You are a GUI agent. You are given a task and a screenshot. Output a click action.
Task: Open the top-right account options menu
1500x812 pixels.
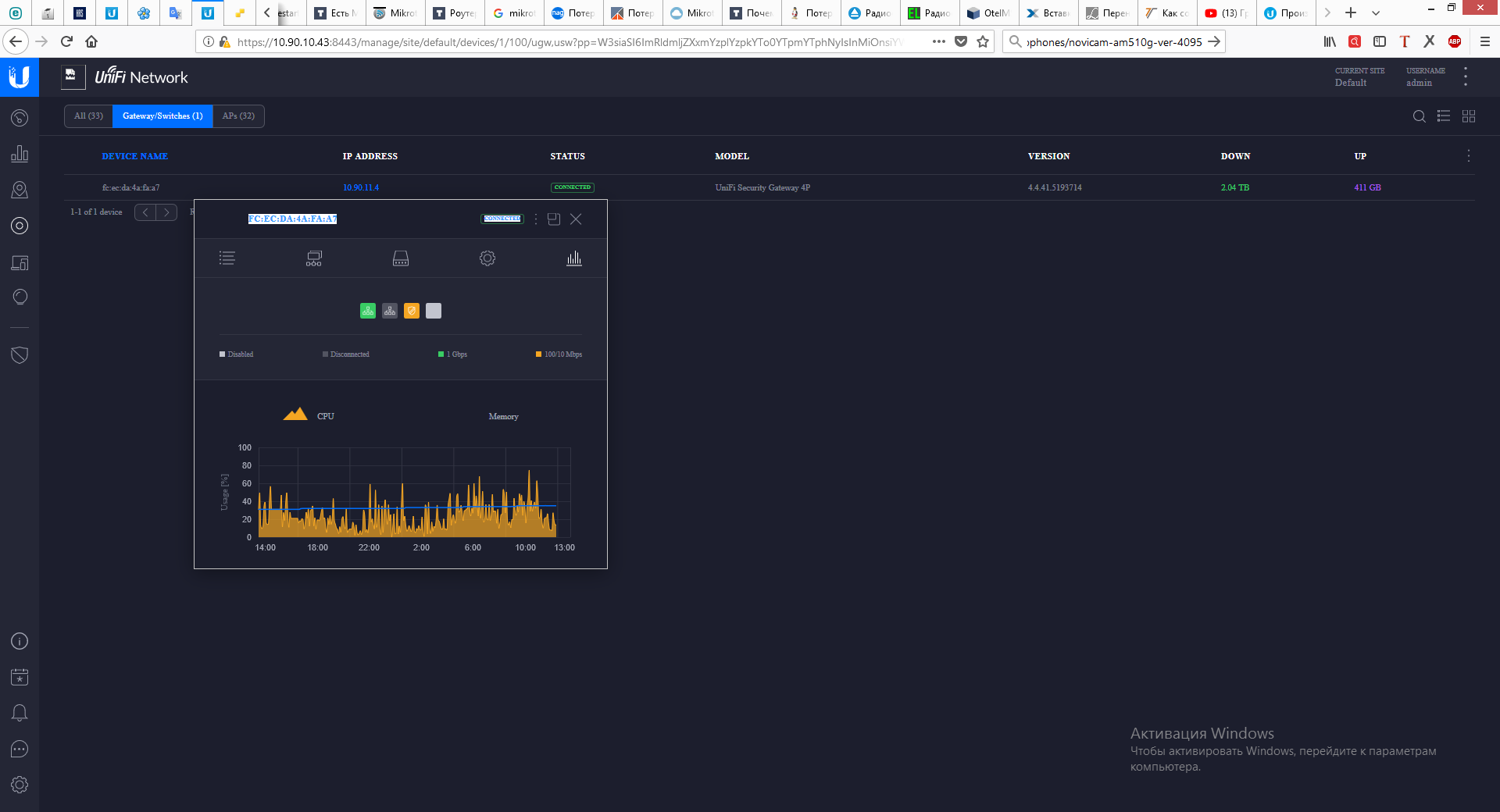click(1466, 77)
